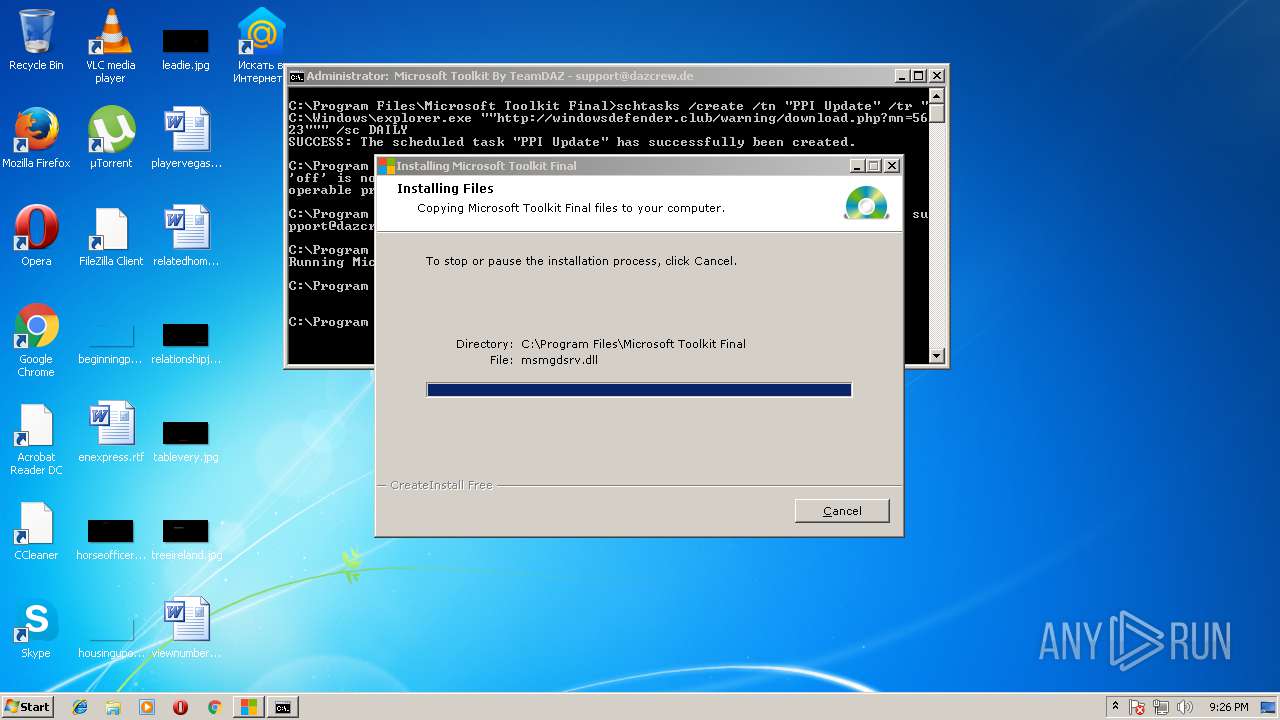1280x720 pixels.
Task: Open the network tray icon
Action: pyautogui.click(x=1161, y=707)
